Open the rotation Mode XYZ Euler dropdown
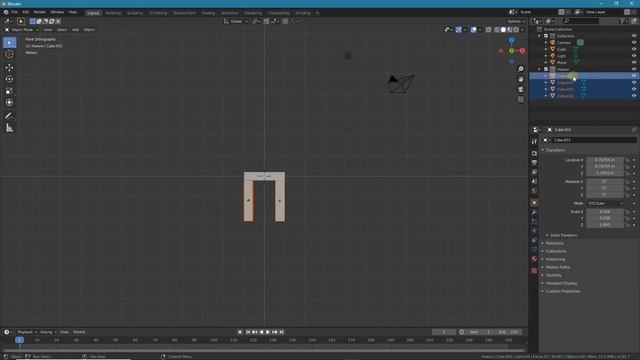640x360 pixels. (x=605, y=203)
